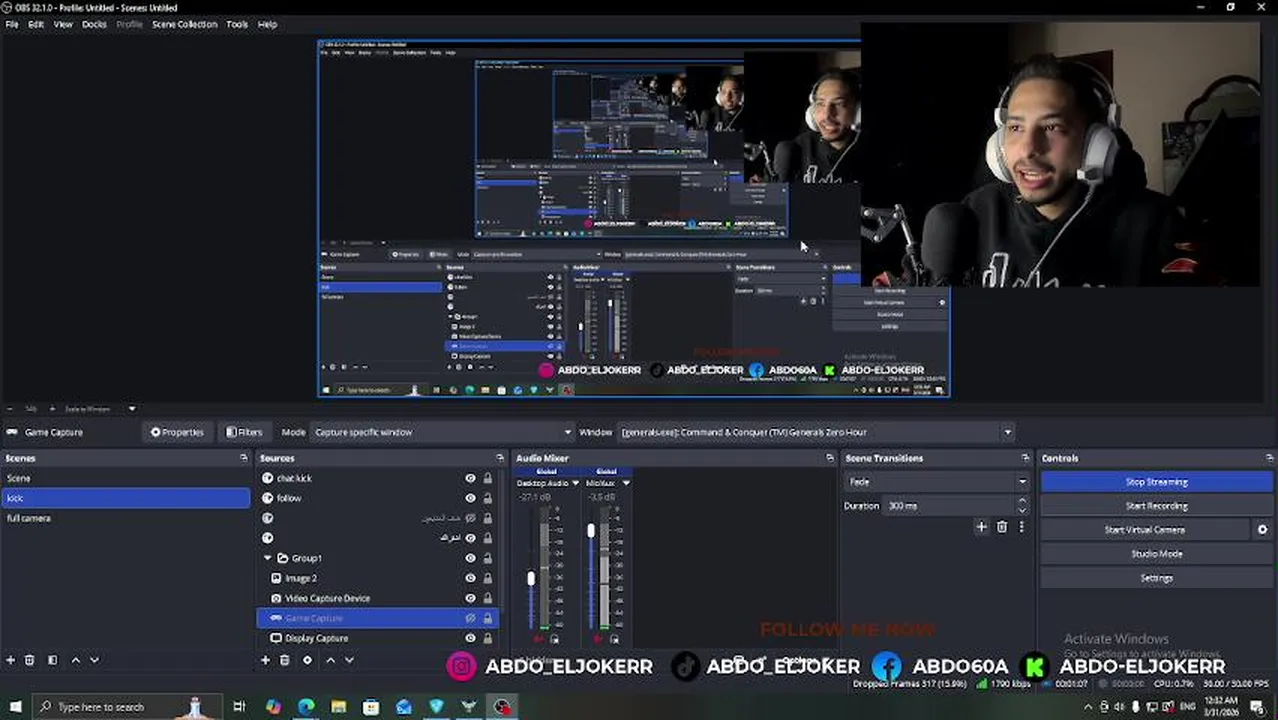
Task: Open the transition properties three-dot menu
Action: pyautogui.click(x=1021, y=527)
